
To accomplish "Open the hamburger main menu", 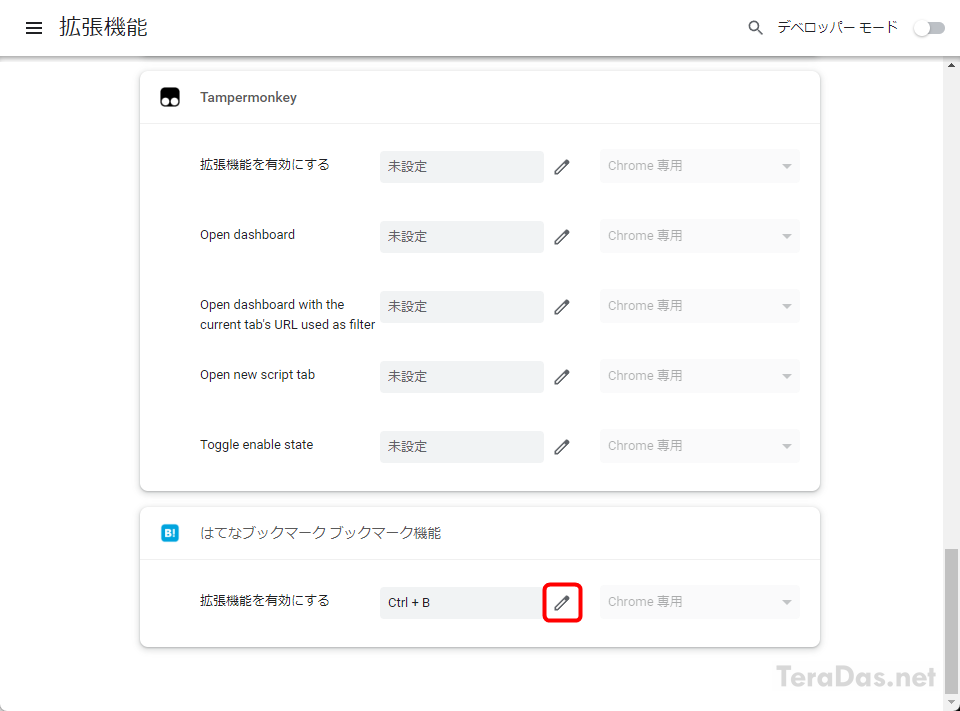I will coord(34,28).
